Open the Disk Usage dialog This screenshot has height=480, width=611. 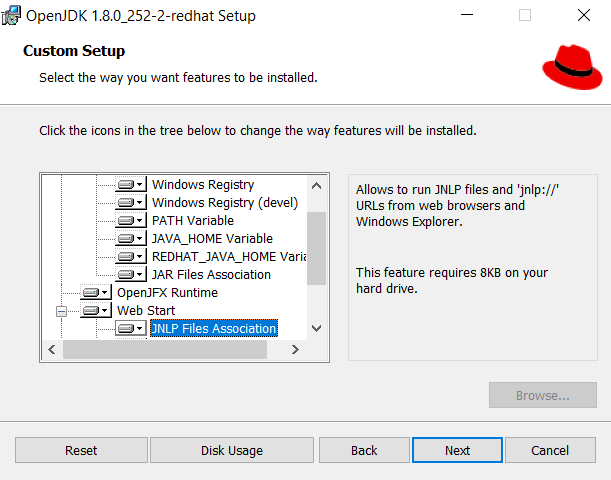coord(232,450)
